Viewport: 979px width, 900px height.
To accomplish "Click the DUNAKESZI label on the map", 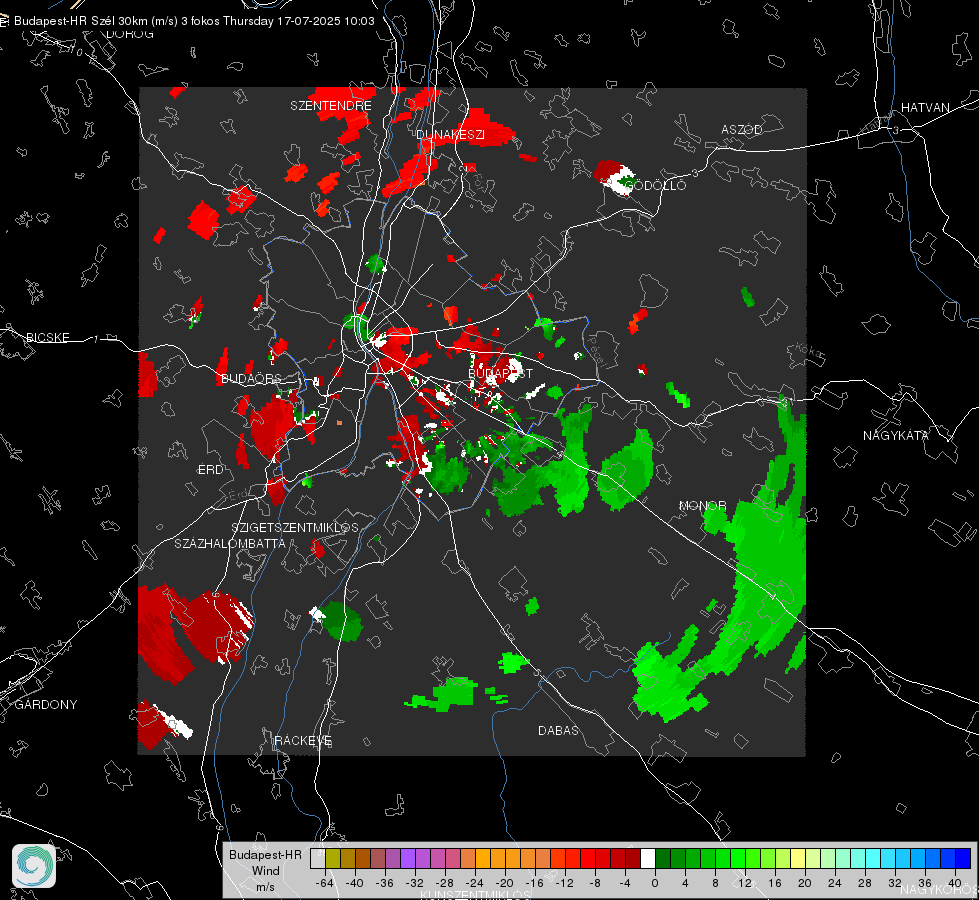I will pos(450,135).
